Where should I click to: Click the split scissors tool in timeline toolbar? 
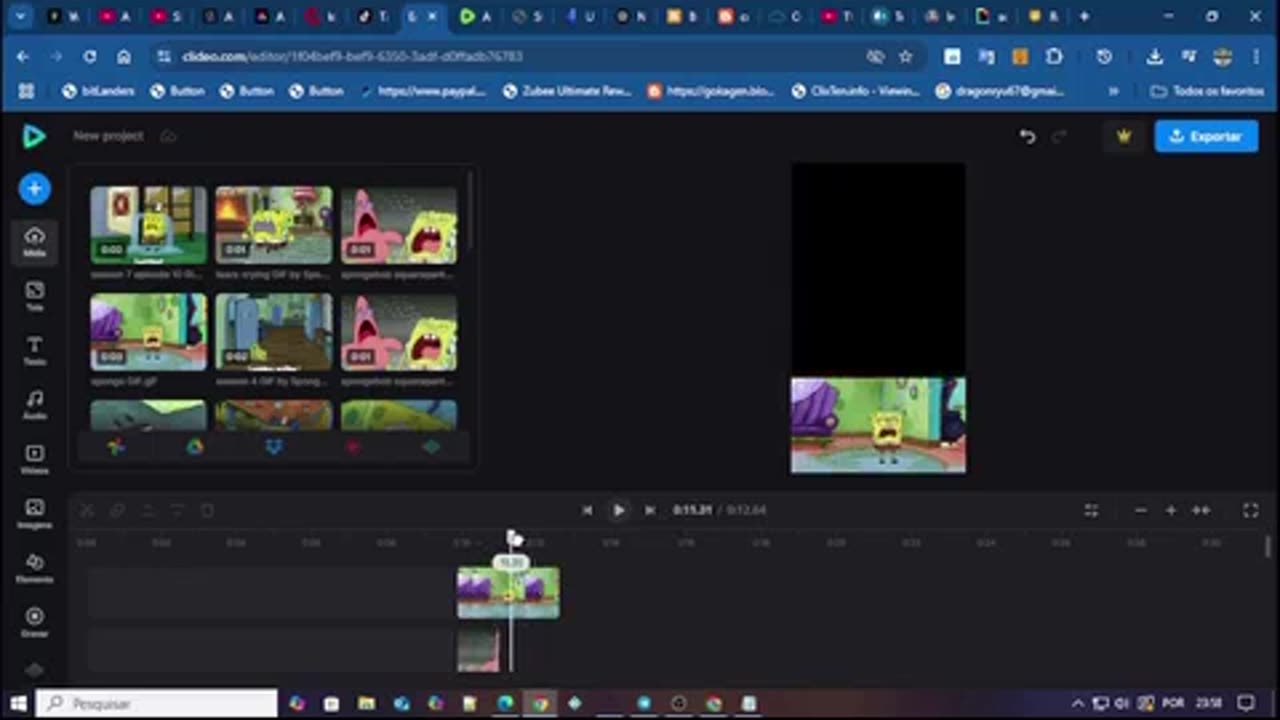point(87,511)
